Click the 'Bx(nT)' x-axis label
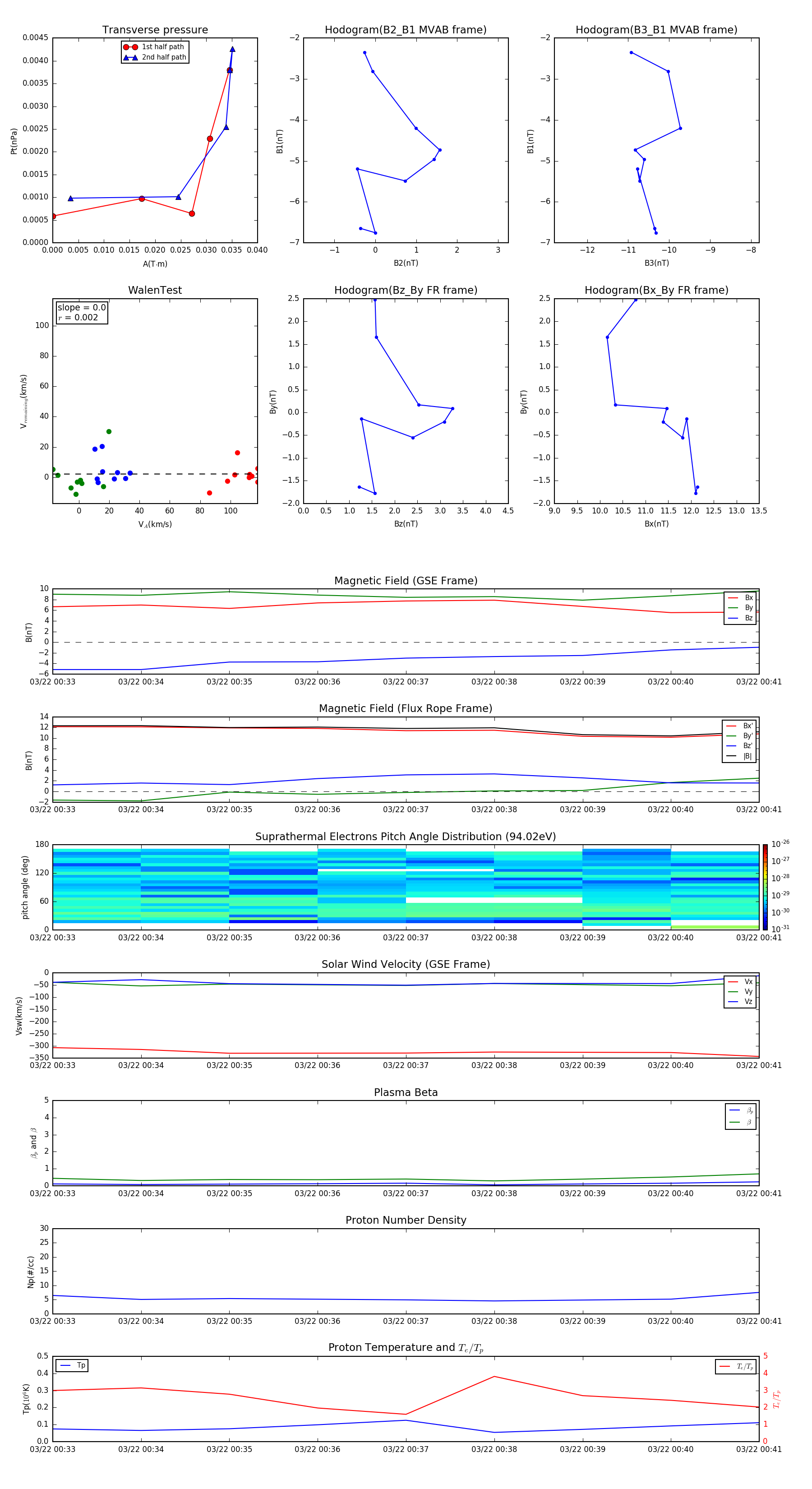 pyautogui.click(x=656, y=524)
